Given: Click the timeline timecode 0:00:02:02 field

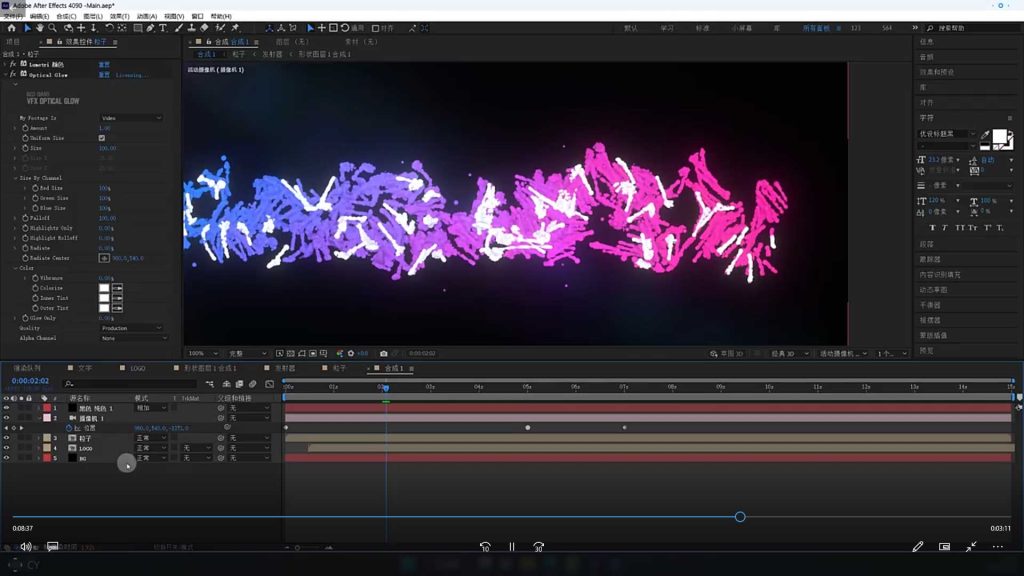Looking at the screenshot, I should pos(31,381).
